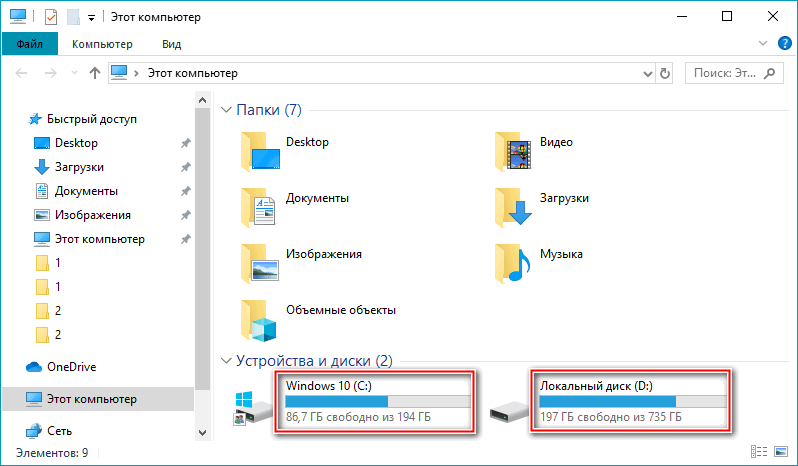Open the Загрузки folder icon in the Папки section
This screenshot has width=798, height=466.
513,207
